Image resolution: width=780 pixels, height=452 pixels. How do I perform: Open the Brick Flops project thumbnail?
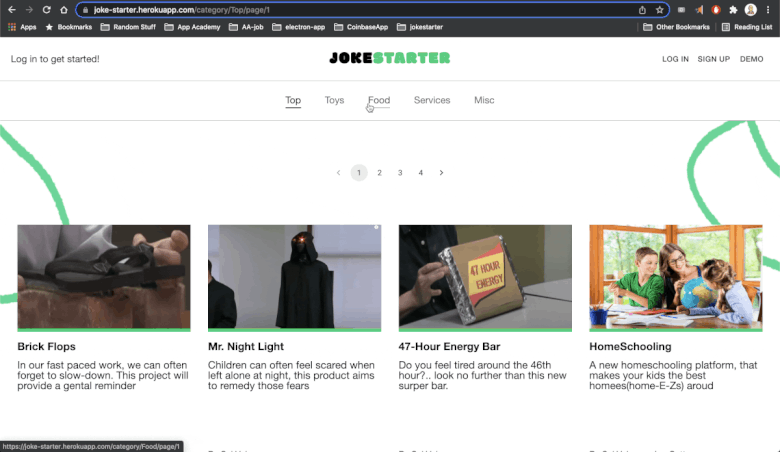(103, 277)
